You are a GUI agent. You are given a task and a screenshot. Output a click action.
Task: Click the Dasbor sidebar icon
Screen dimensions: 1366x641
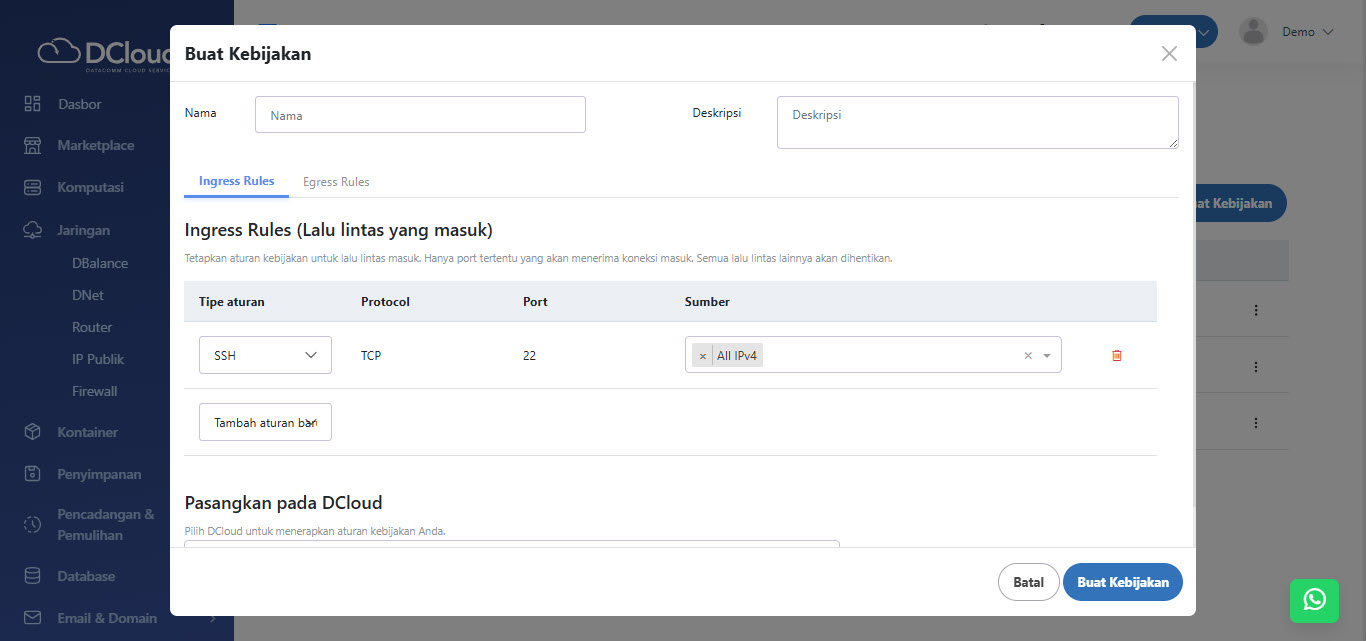pyautogui.click(x=32, y=104)
